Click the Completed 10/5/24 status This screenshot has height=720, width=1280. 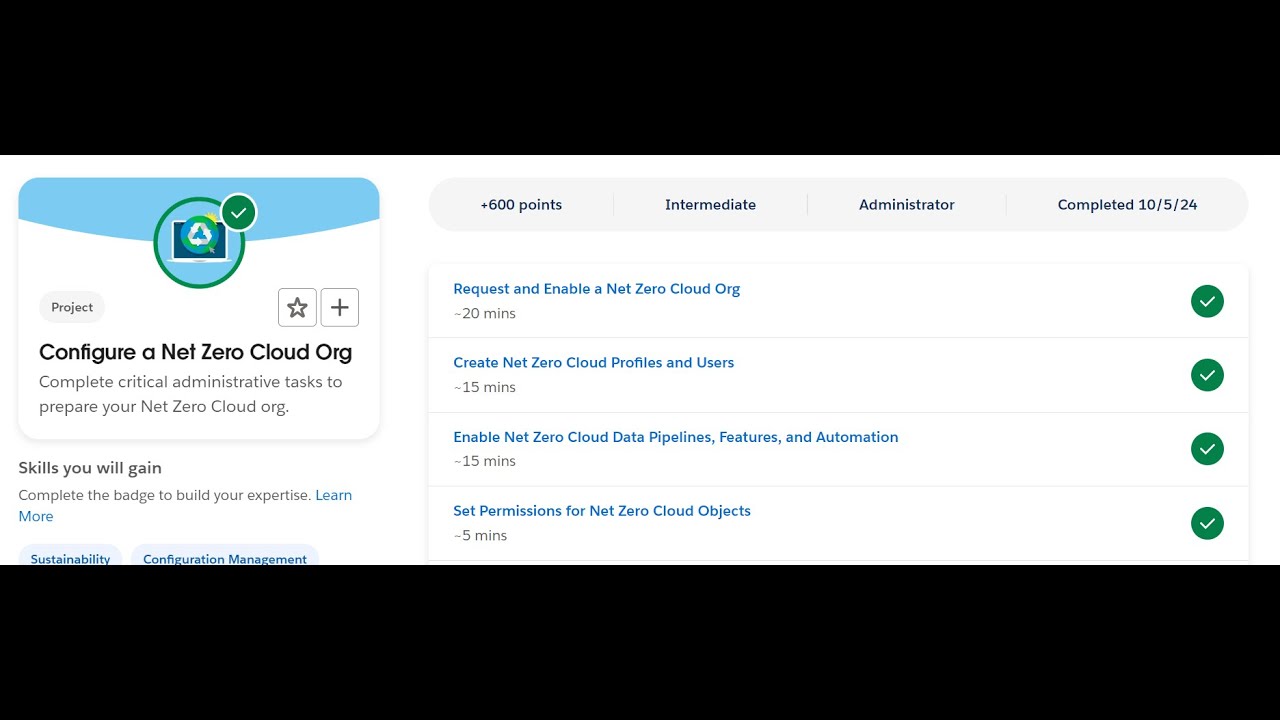1127,205
